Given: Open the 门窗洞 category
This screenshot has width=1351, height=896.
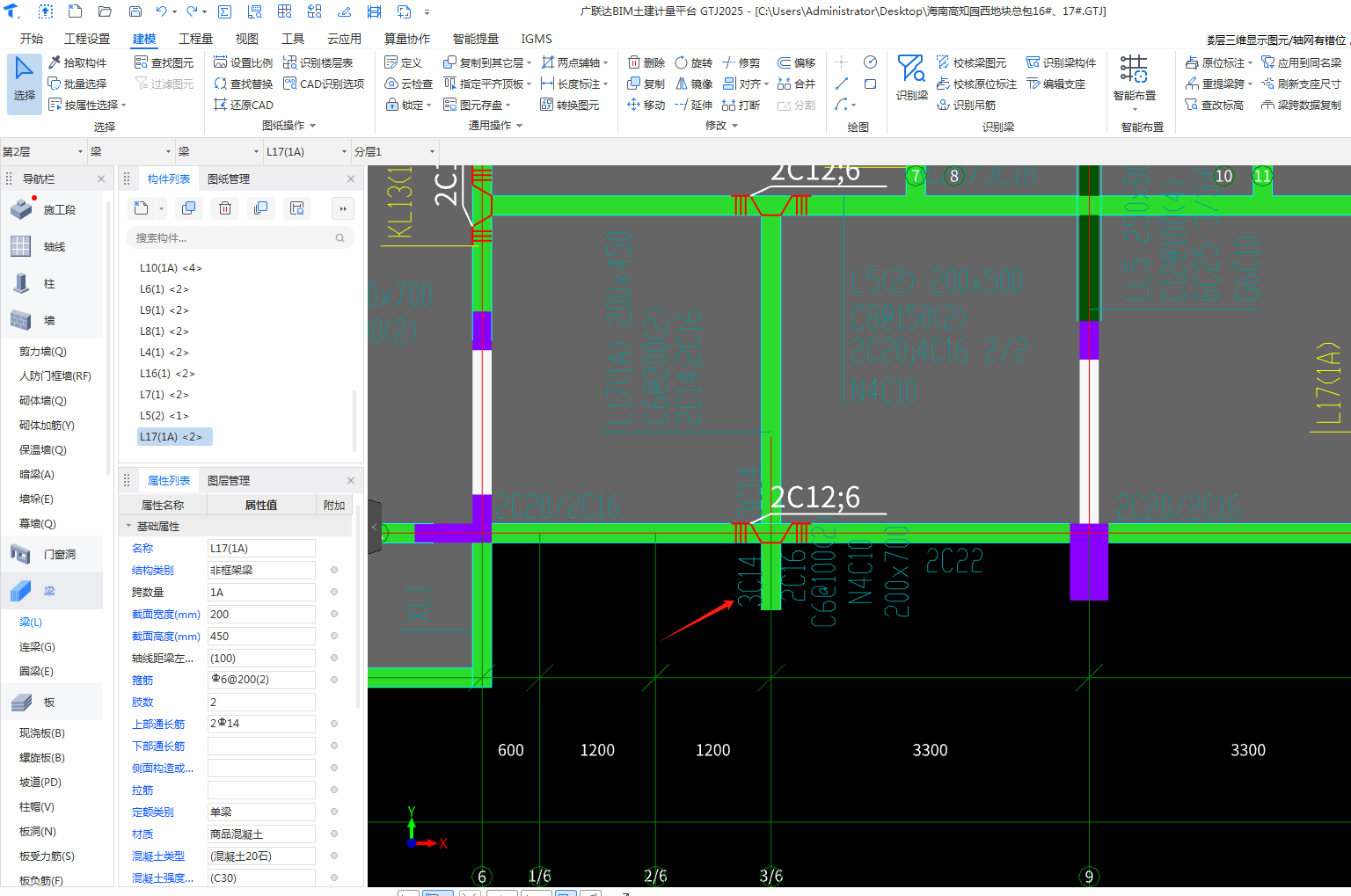Looking at the screenshot, I should pos(53,554).
